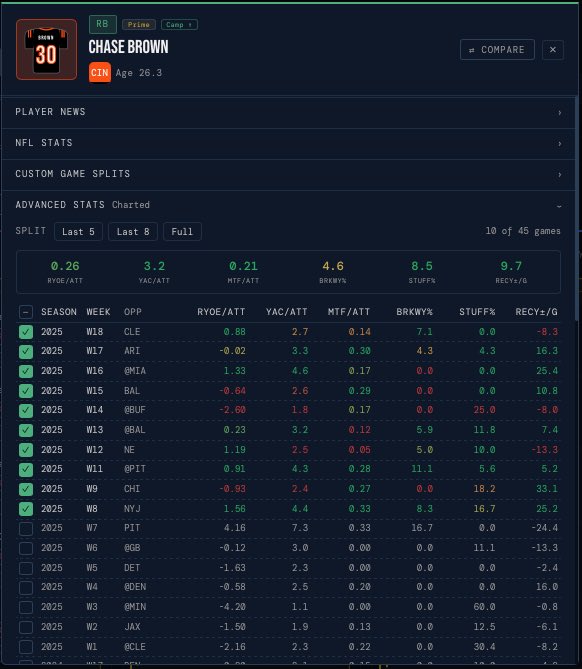Check the W6 @GB game row
The height and width of the screenshot is (669, 582).
[x=26, y=548]
